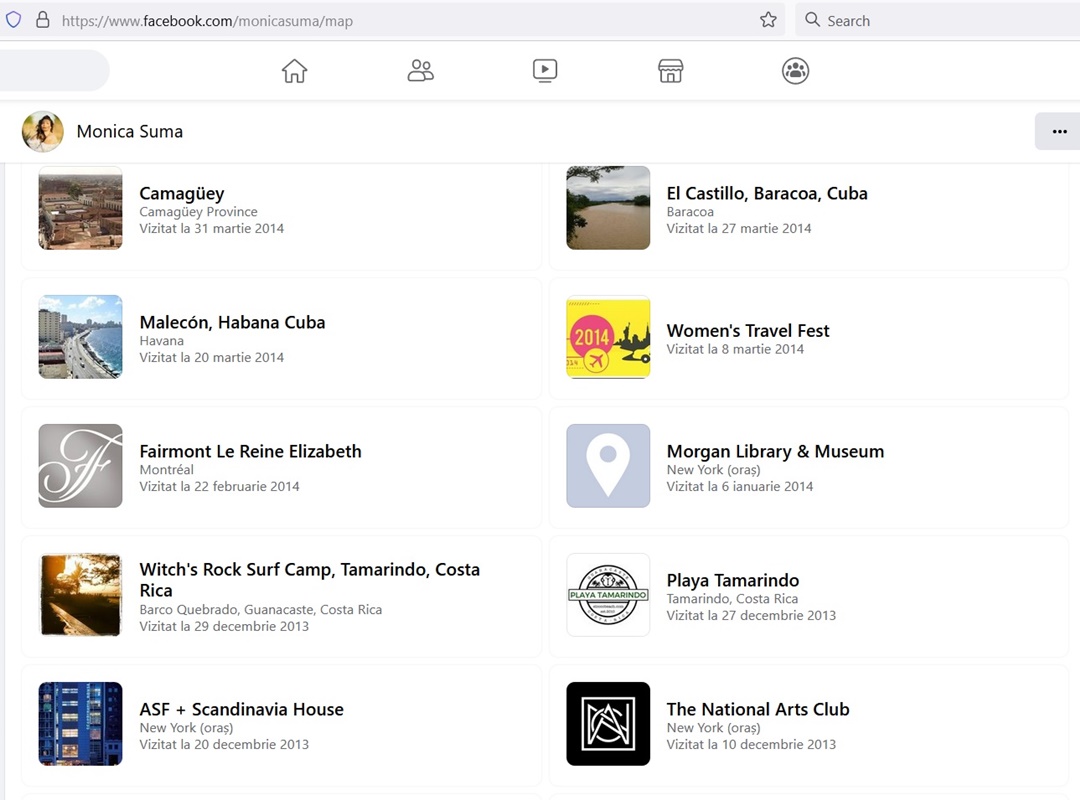Open the Camagüey check-in link
The height and width of the screenshot is (800, 1080).
click(181, 193)
